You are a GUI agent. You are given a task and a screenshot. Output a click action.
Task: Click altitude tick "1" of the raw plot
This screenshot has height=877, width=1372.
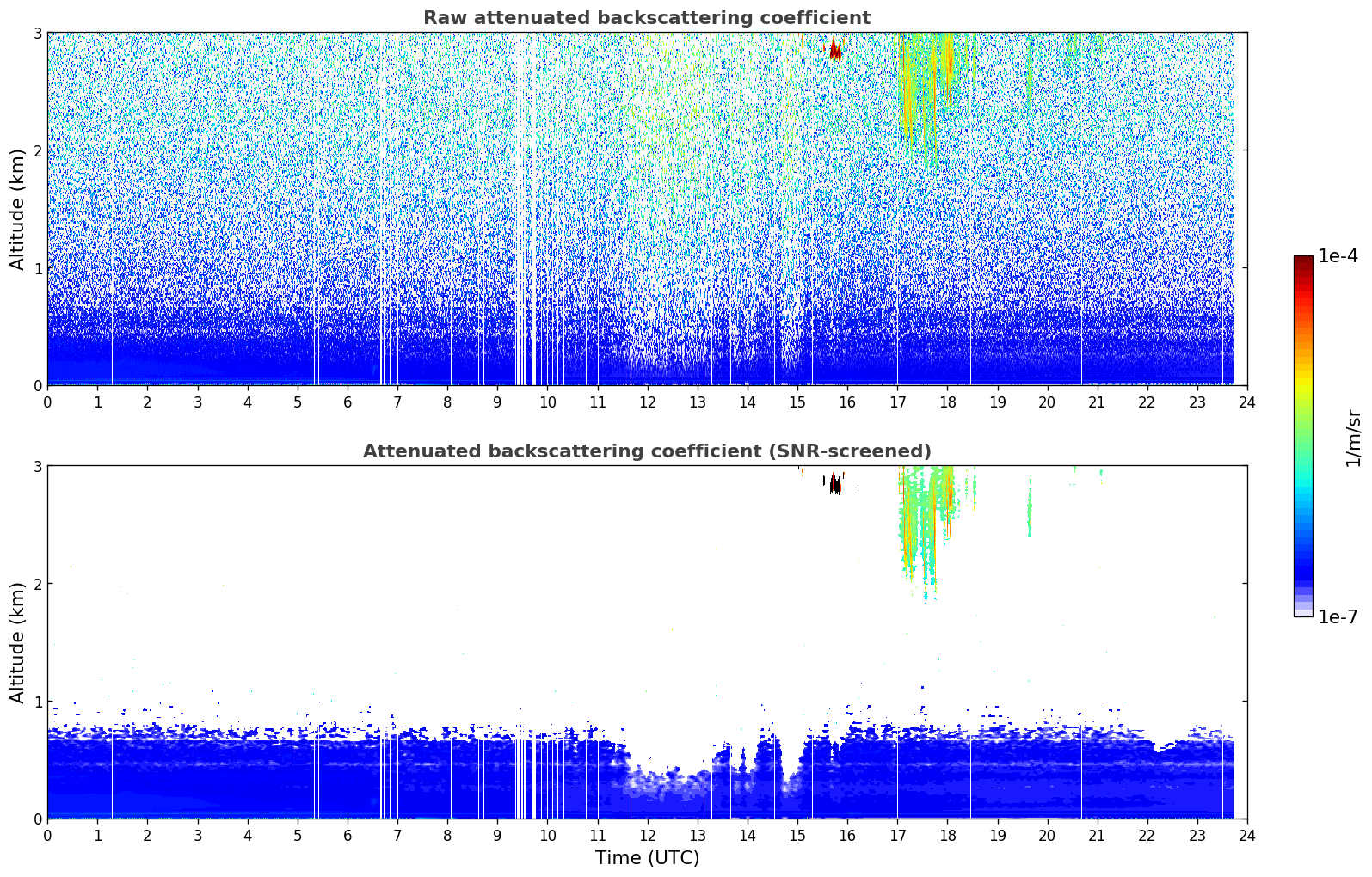[x=37, y=268]
